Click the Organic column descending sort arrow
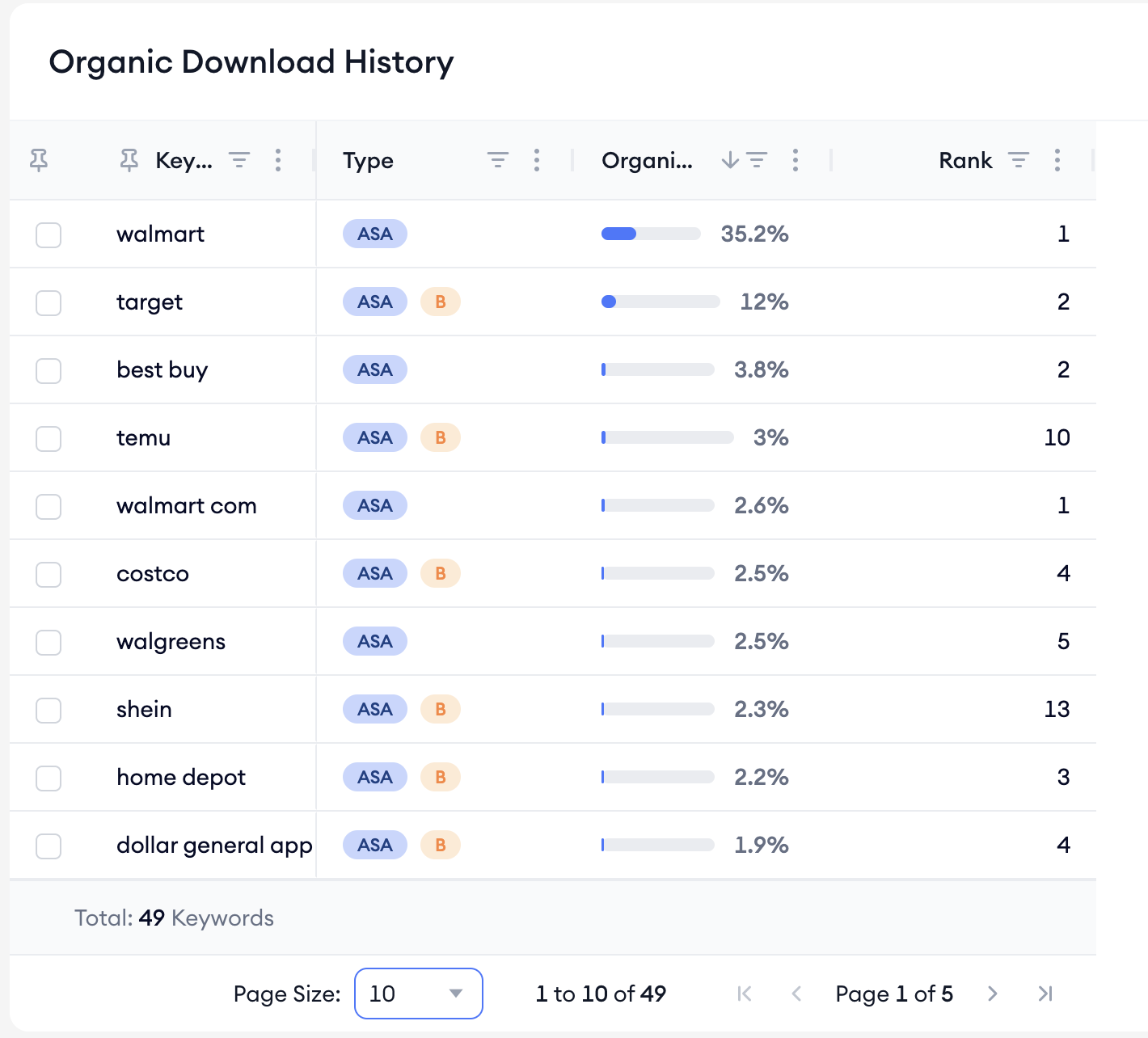The width and height of the screenshot is (1148, 1038). (730, 160)
